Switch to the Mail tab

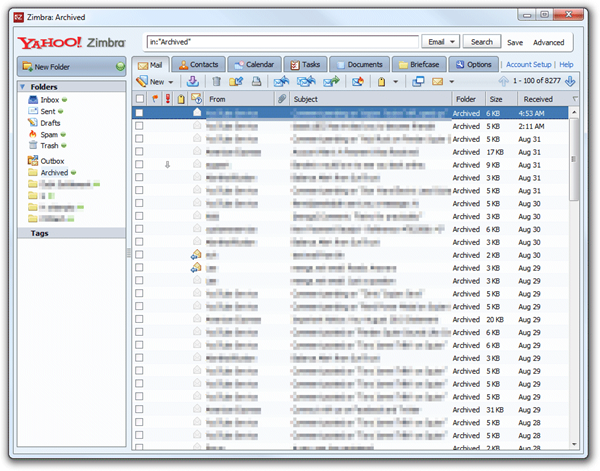150,65
